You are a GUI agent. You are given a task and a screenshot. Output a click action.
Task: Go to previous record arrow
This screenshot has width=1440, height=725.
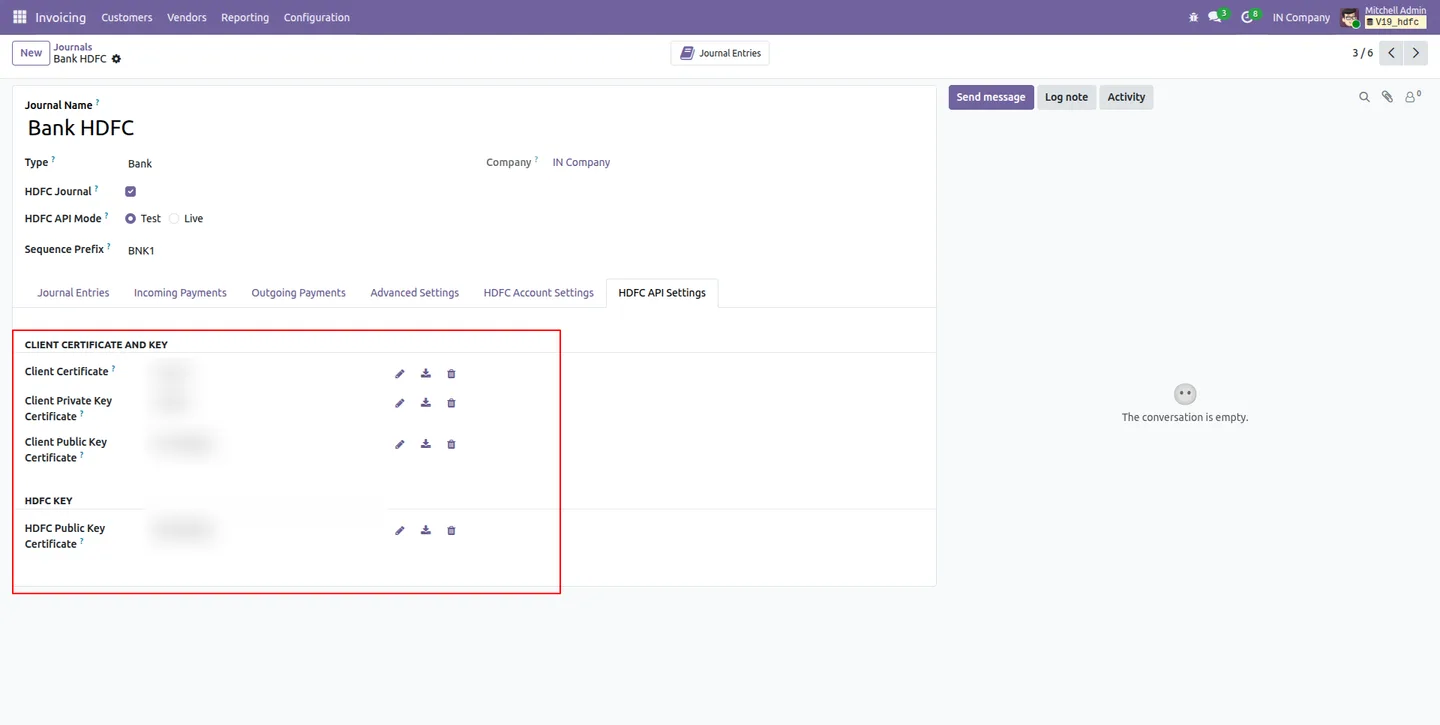click(x=1391, y=53)
